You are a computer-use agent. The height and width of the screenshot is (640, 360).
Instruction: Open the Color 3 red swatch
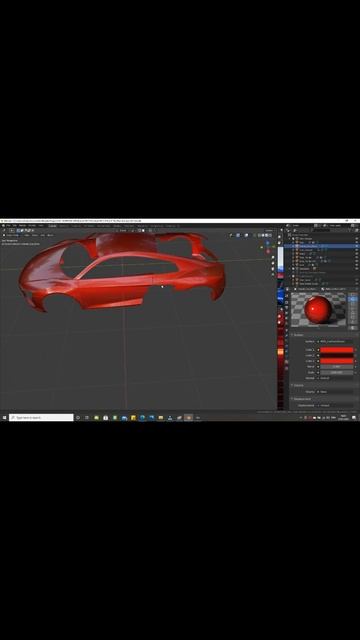336,361
